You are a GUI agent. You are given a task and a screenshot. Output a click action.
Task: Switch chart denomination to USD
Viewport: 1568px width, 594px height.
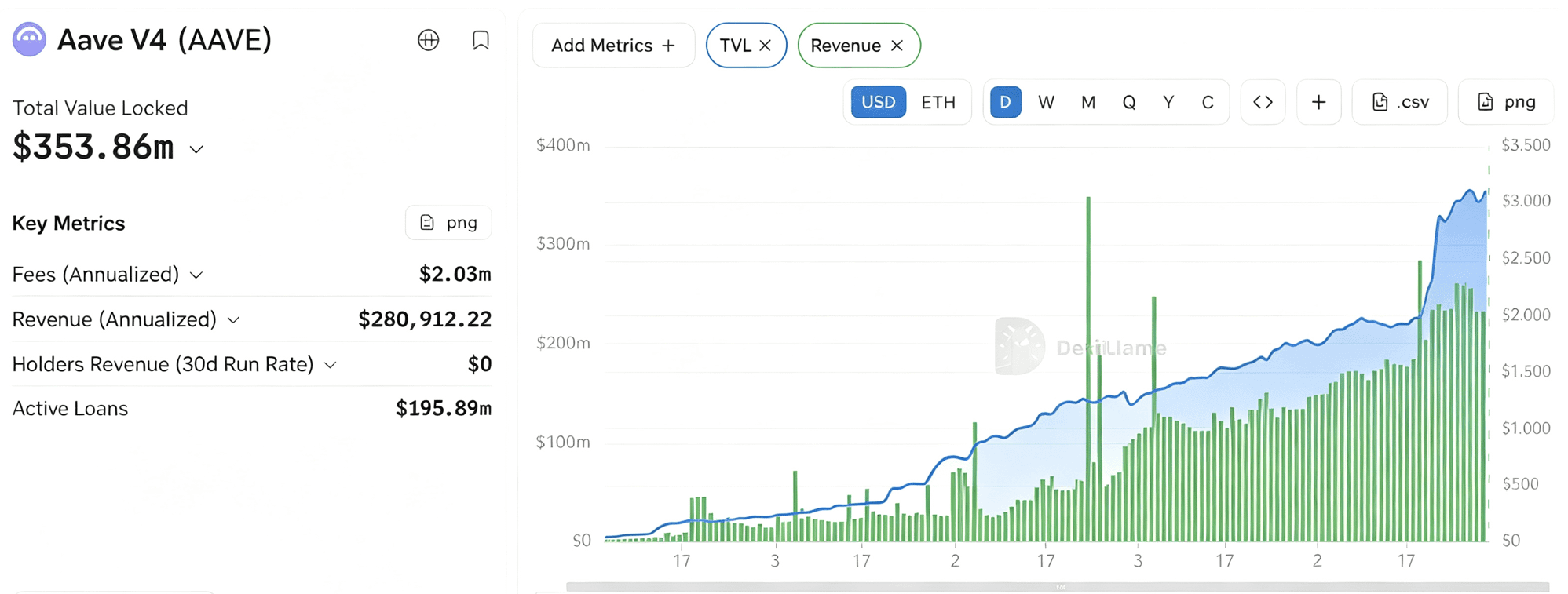point(879,102)
